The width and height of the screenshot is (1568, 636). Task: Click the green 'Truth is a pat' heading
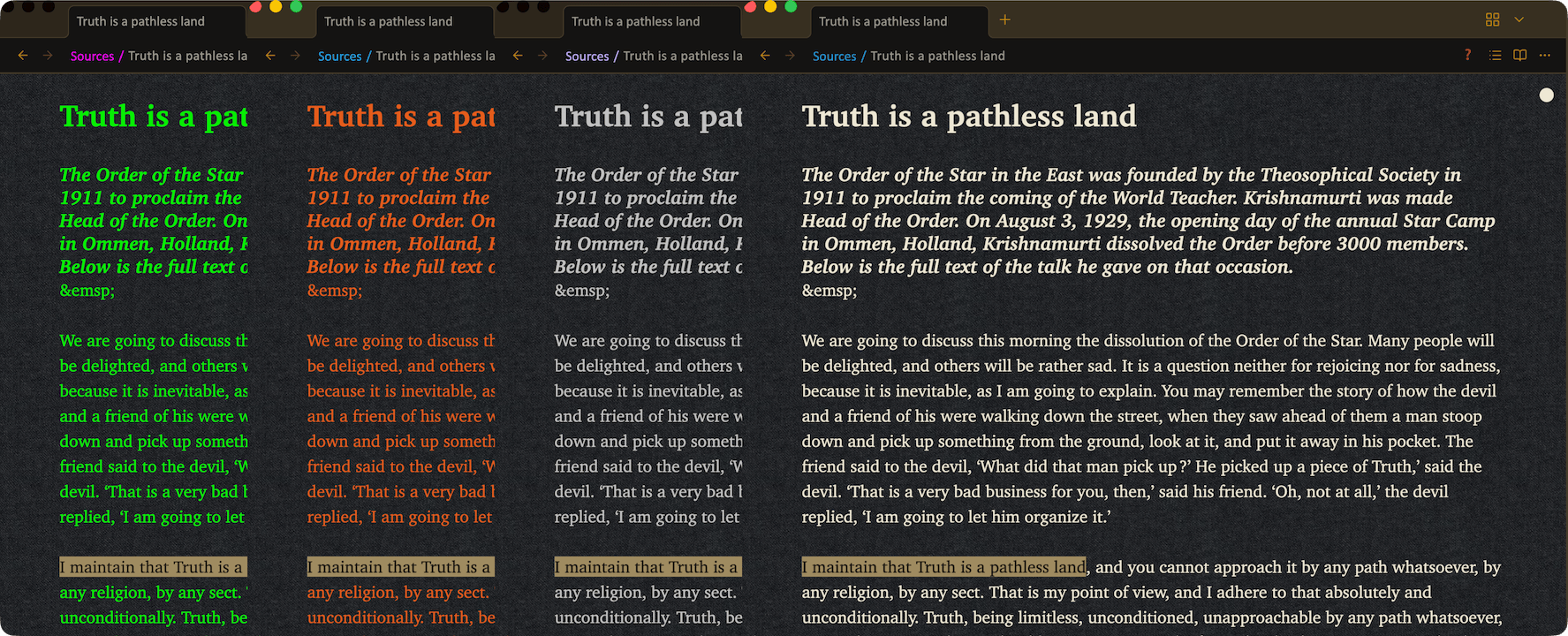coord(154,117)
